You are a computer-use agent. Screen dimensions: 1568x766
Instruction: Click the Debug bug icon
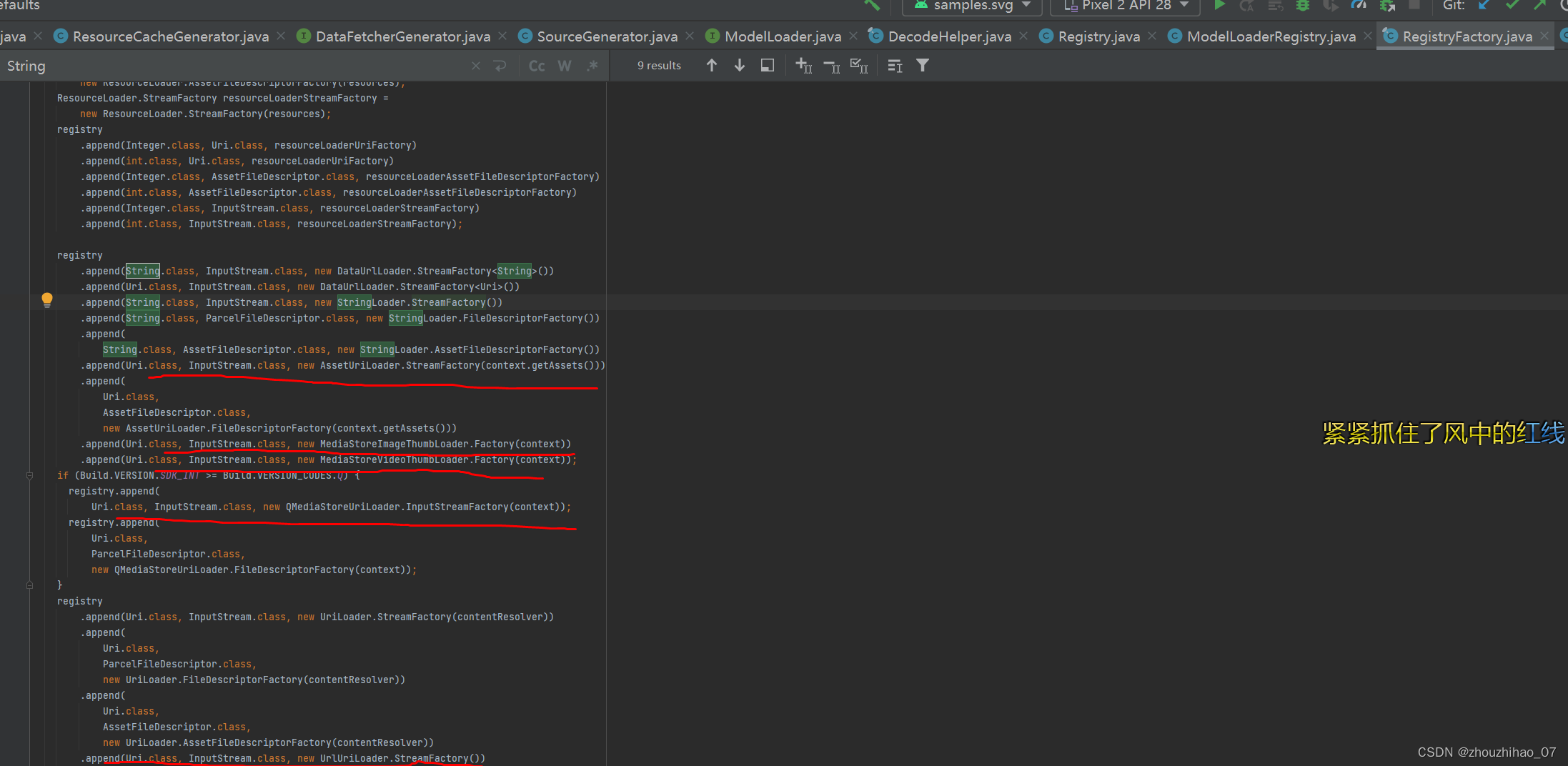point(1303,5)
